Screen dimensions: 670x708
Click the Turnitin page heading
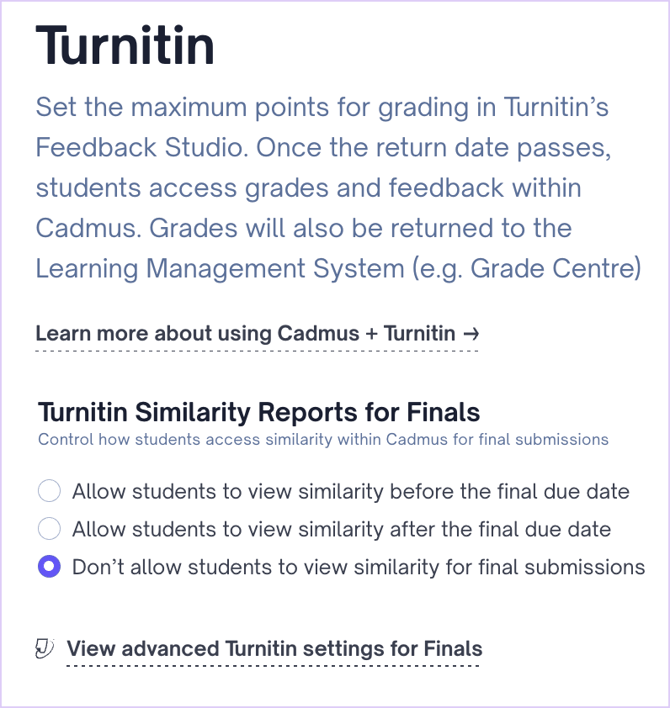click(125, 45)
